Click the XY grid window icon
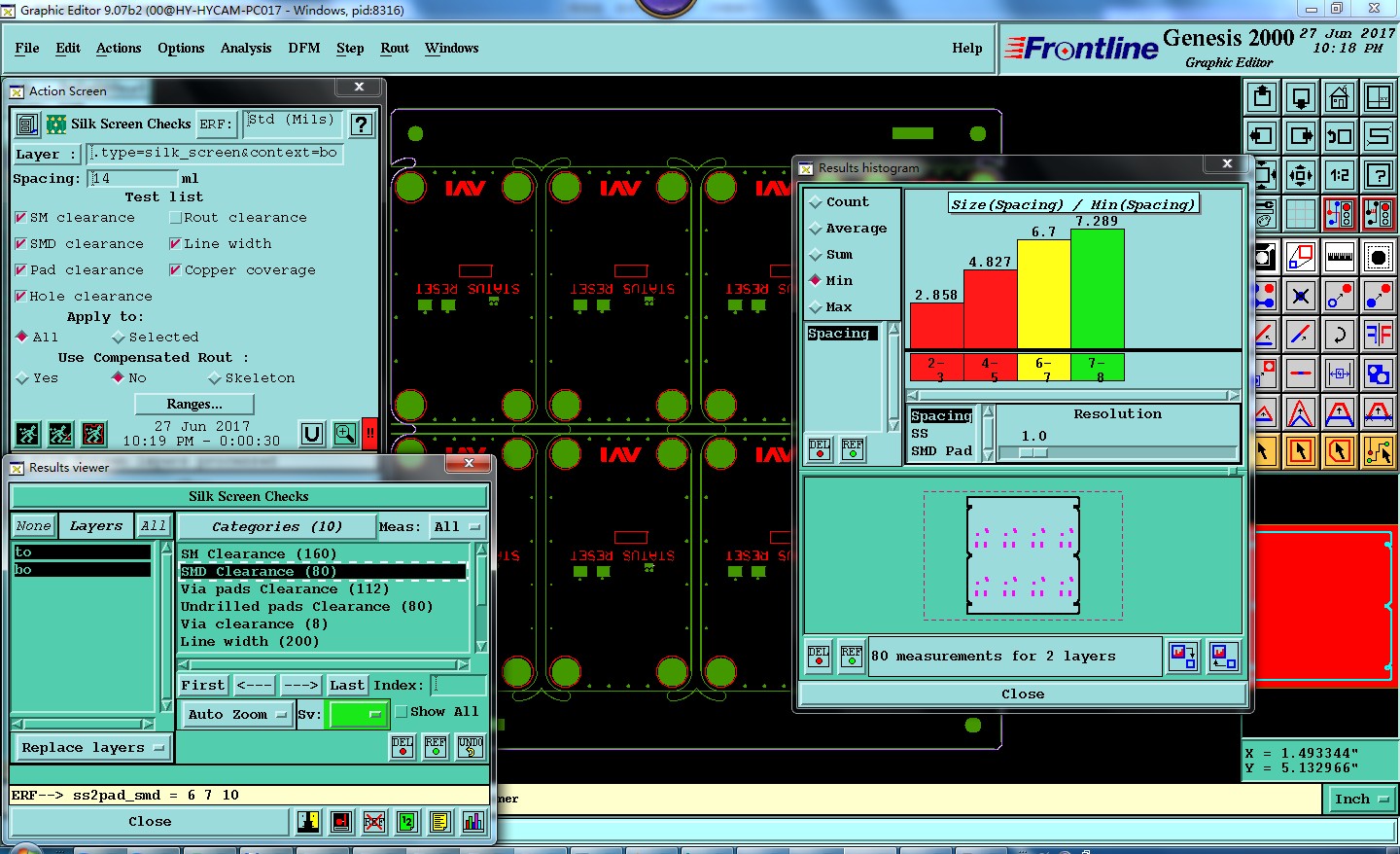This screenshot has width=1400, height=854. (1378, 97)
